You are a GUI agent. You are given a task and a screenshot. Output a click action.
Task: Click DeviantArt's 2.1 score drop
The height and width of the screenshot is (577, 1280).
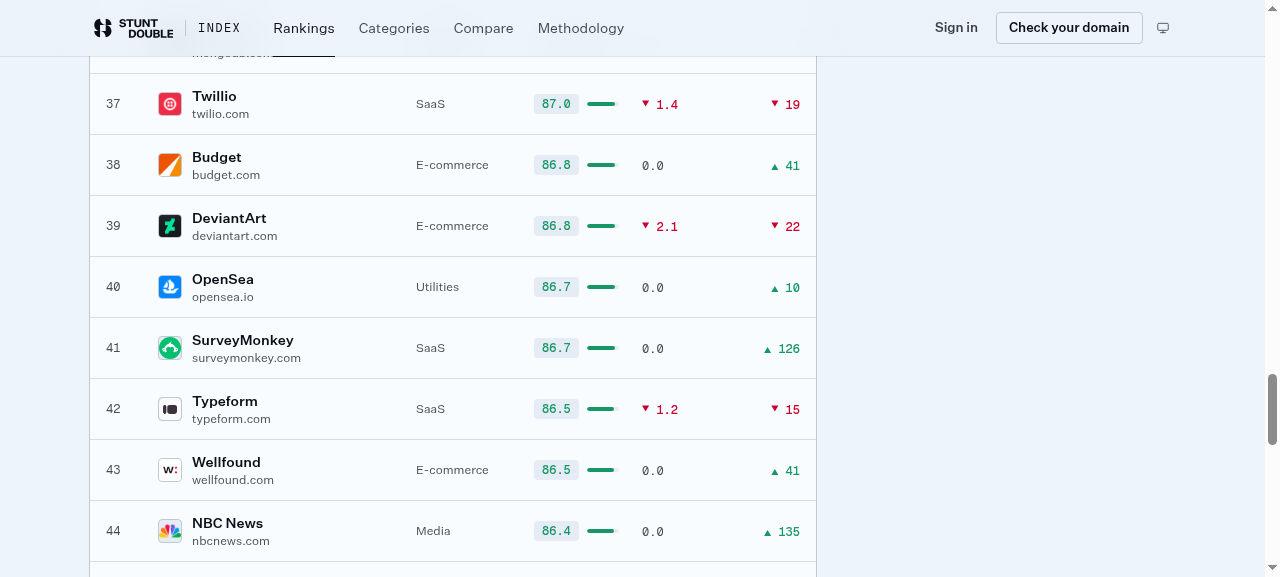660,226
